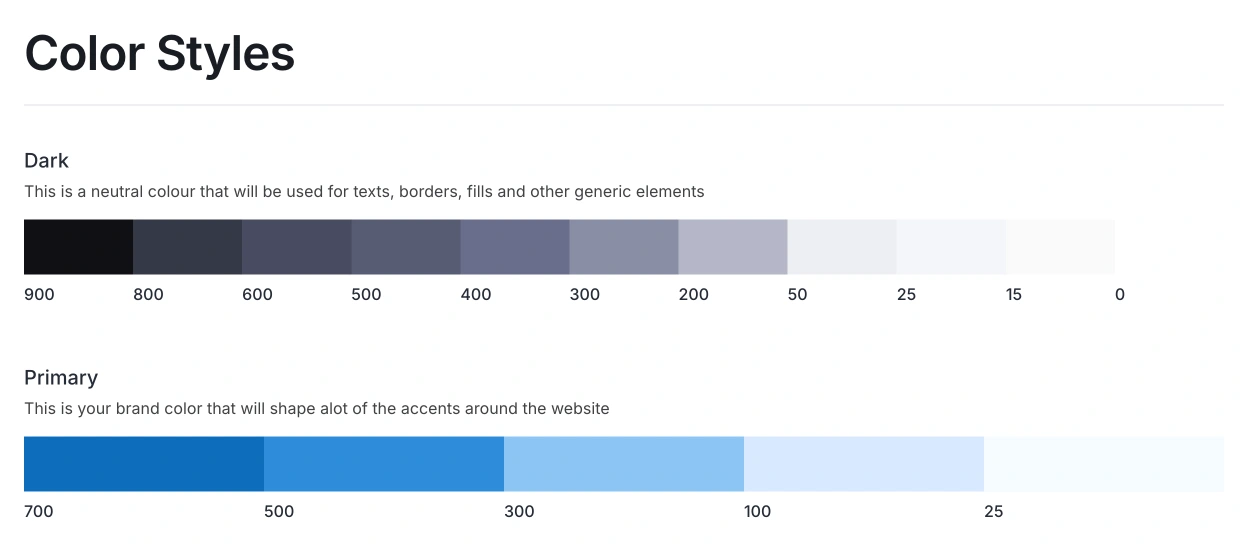This screenshot has height=547, width=1248.
Task: Choose the Dark 500 swatch
Action: click(x=405, y=247)
